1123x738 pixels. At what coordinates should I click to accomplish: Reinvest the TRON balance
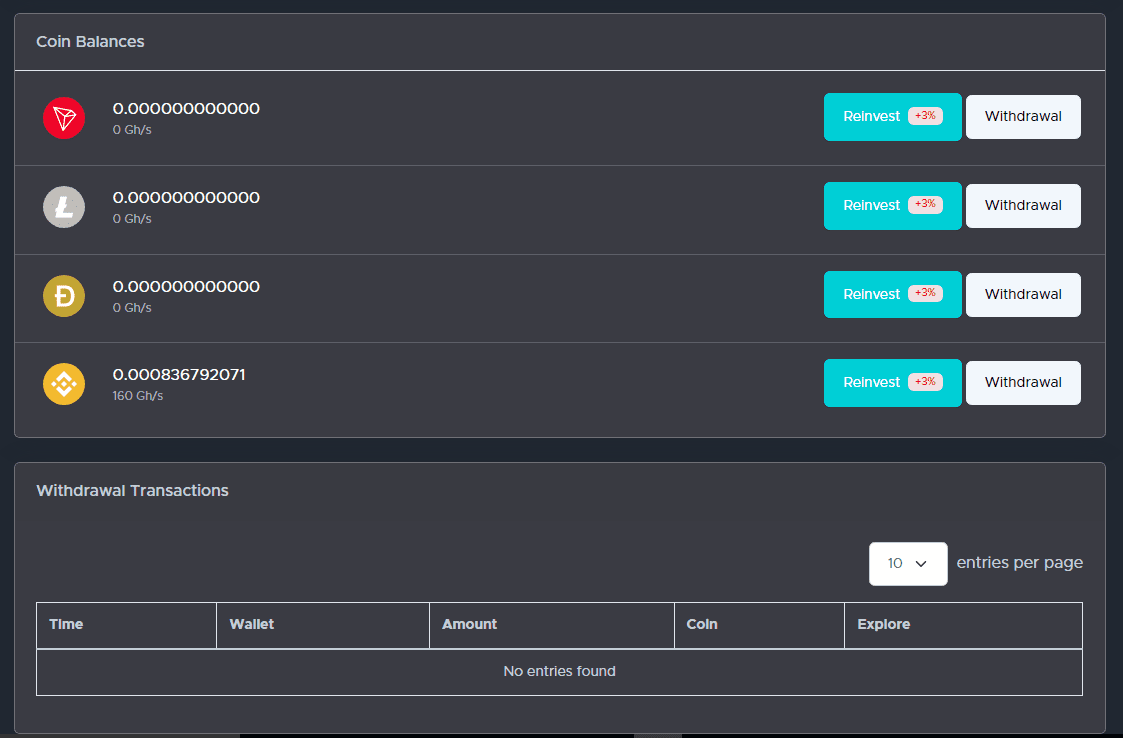pos(892,117)
